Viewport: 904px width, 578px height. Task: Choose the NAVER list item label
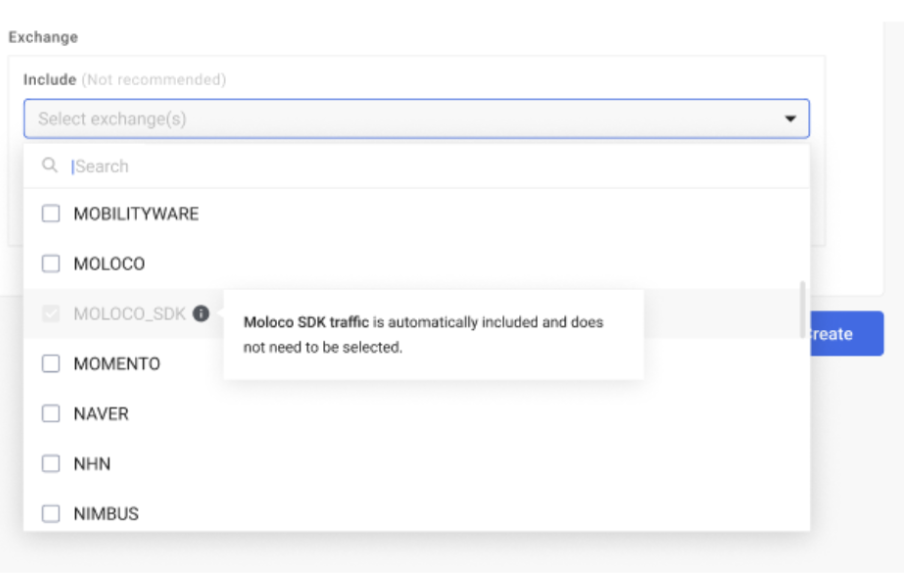(101, 414)
